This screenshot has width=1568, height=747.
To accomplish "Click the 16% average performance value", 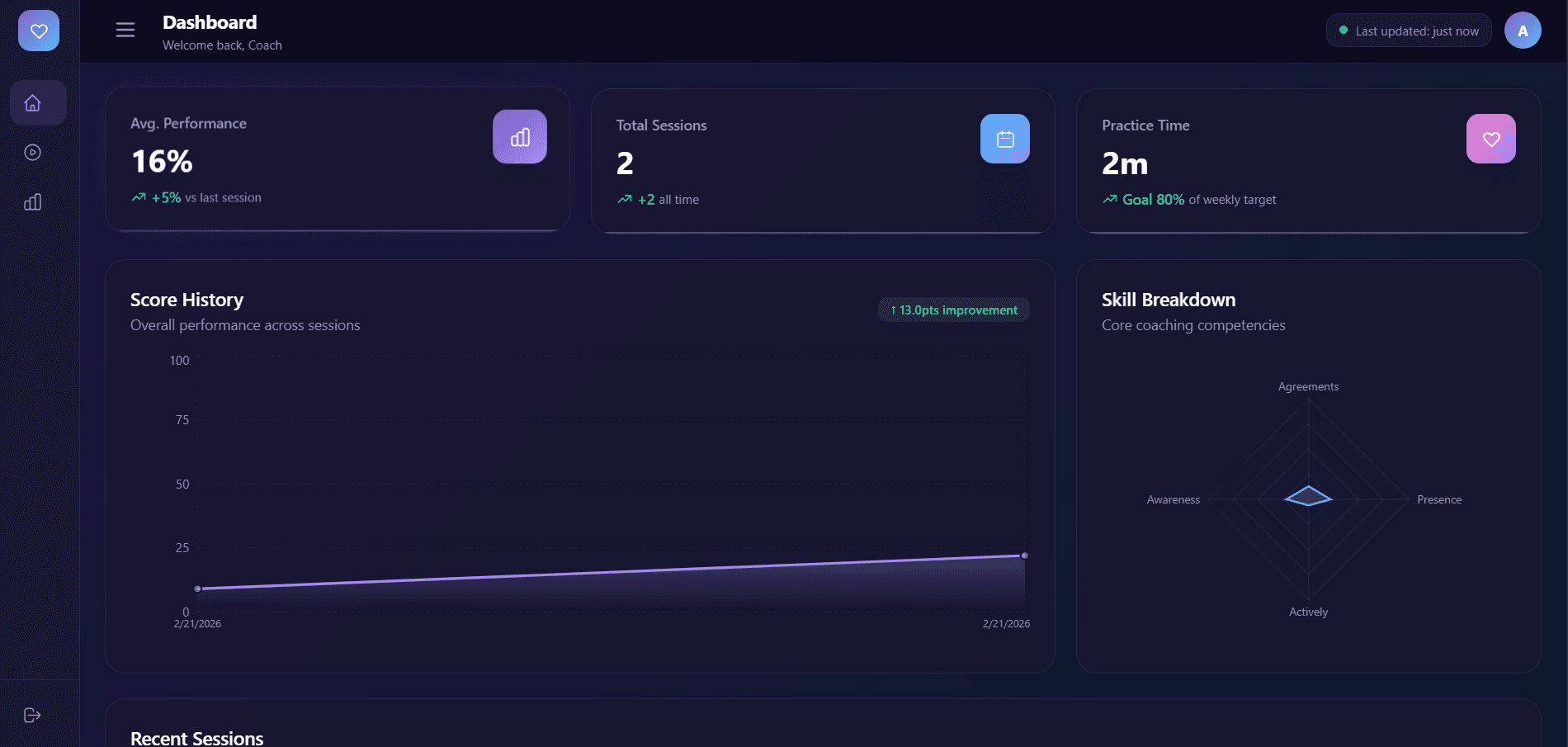I will [162, 162].
